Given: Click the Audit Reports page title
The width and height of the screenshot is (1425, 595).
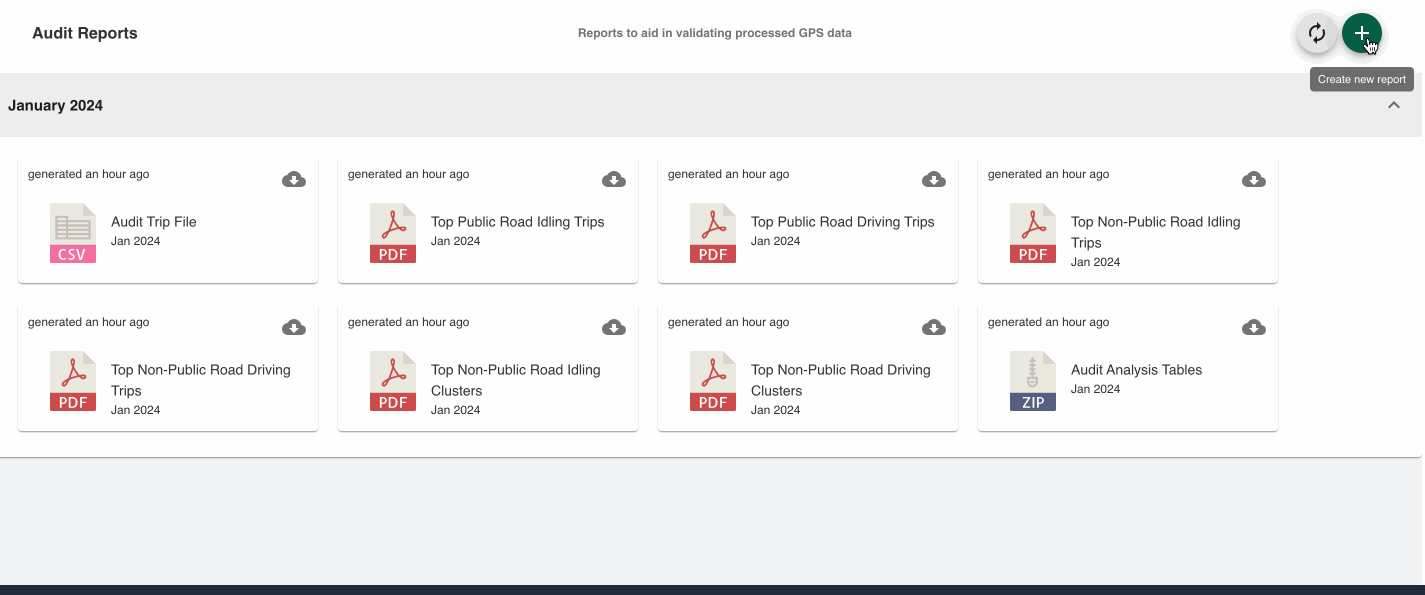Looking at the screenshot, I should 85,33.
